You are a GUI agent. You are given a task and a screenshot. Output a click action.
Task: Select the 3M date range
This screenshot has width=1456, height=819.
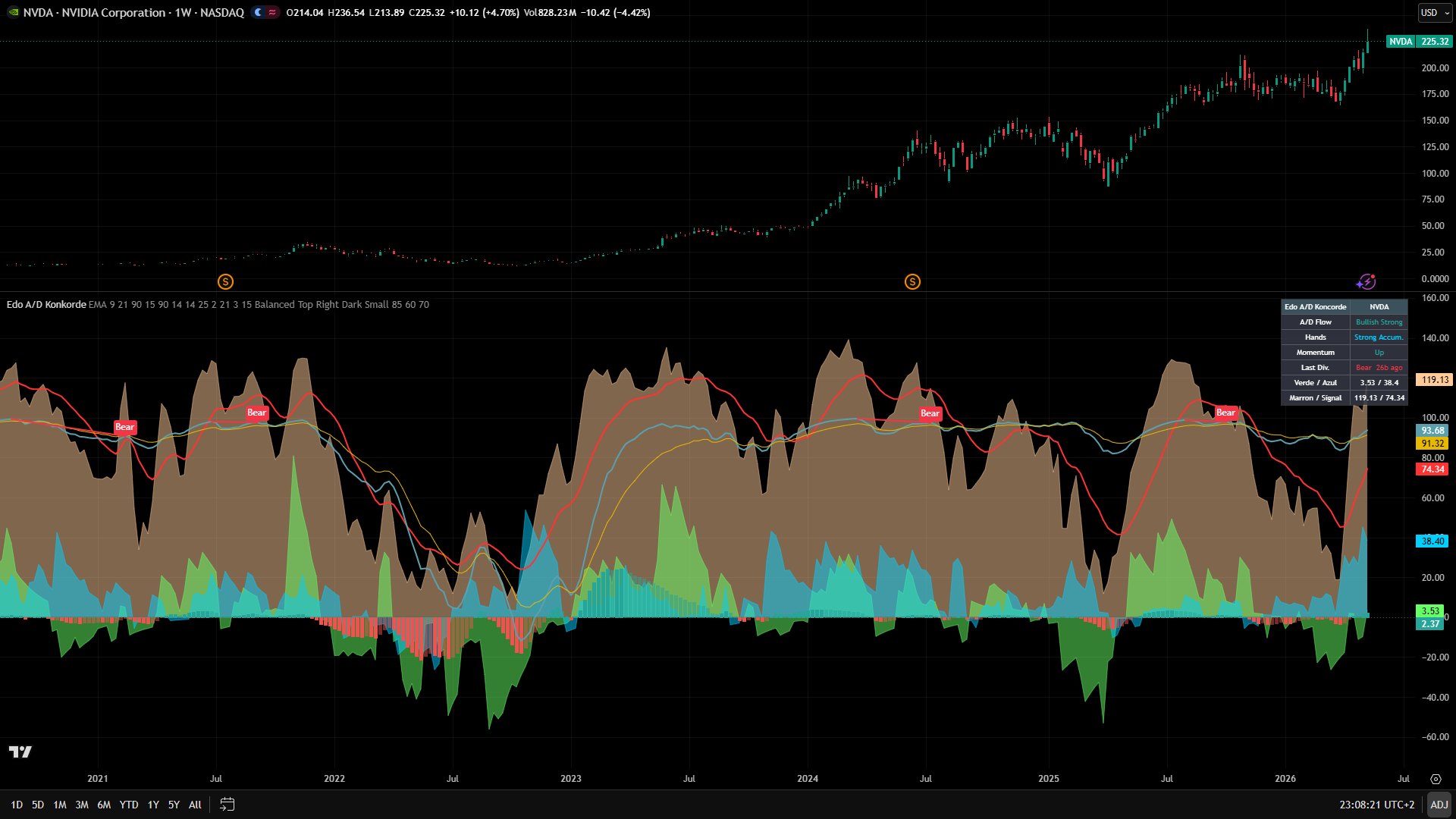point(82,805)
